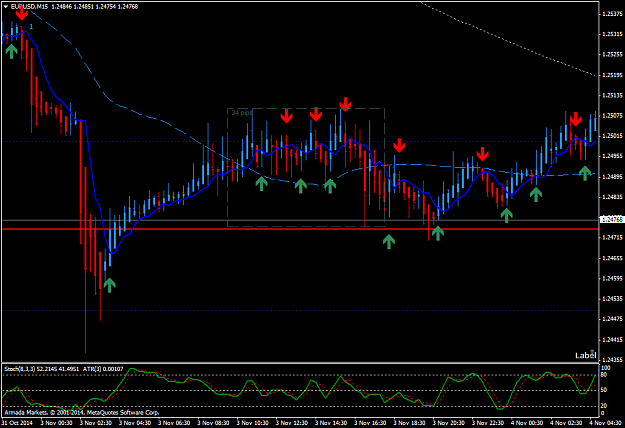Click the 4 Nov 00:30 time label
The height and width of the screenshot is (428, 625).
(x=527, y=423)
